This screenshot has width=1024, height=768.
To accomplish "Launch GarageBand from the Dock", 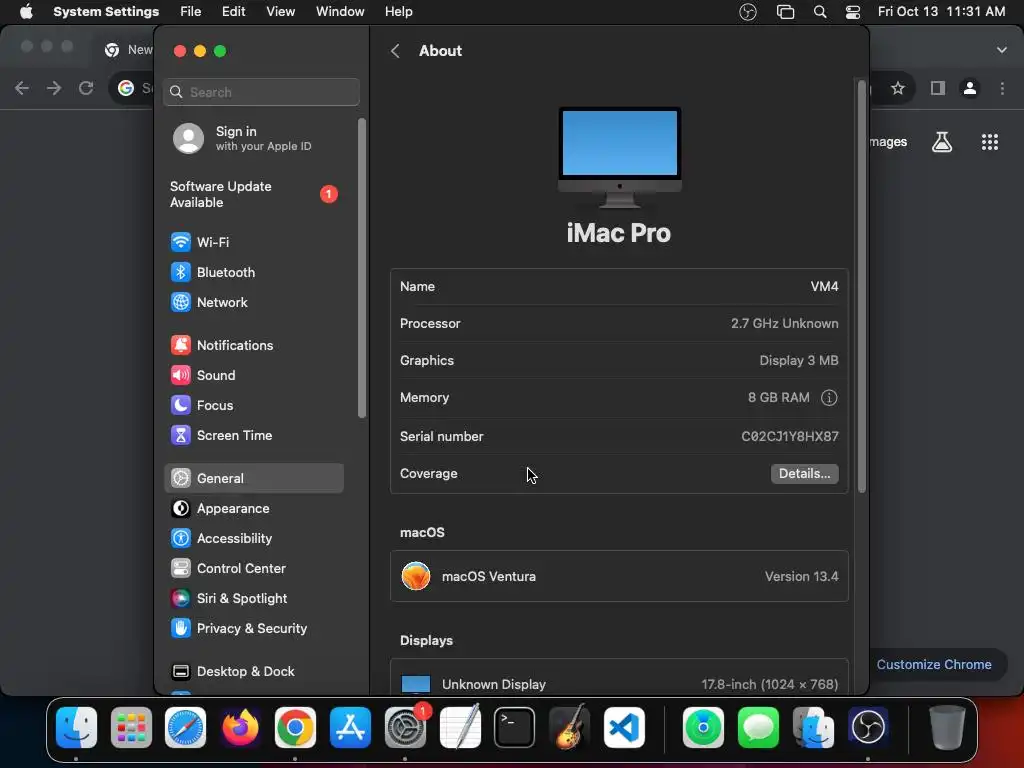I will pyautogui.click(x=569, y=728).
